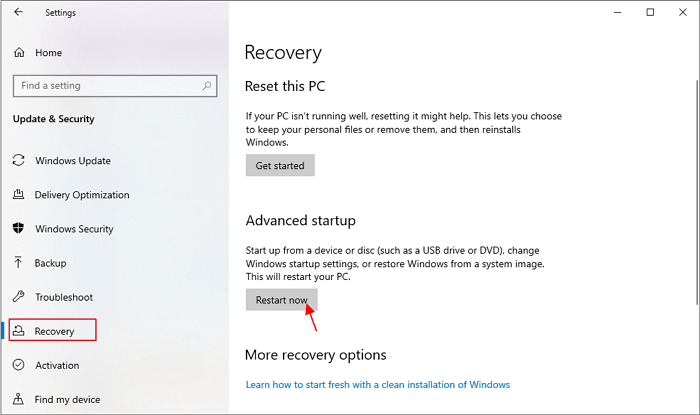The height and width of the screenshot is (415, 700).
Task: Click the Troubleshoot wrench icon
Action: point(18,297)
